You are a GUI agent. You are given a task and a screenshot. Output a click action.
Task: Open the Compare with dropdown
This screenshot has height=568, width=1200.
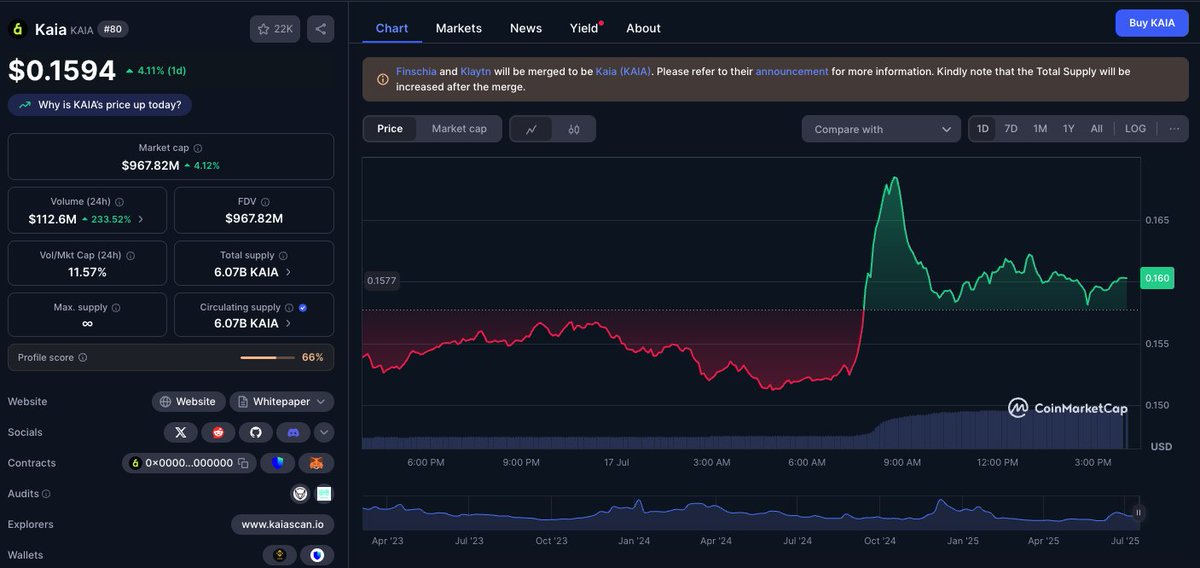pyautogui.click(x=881, y=129)
